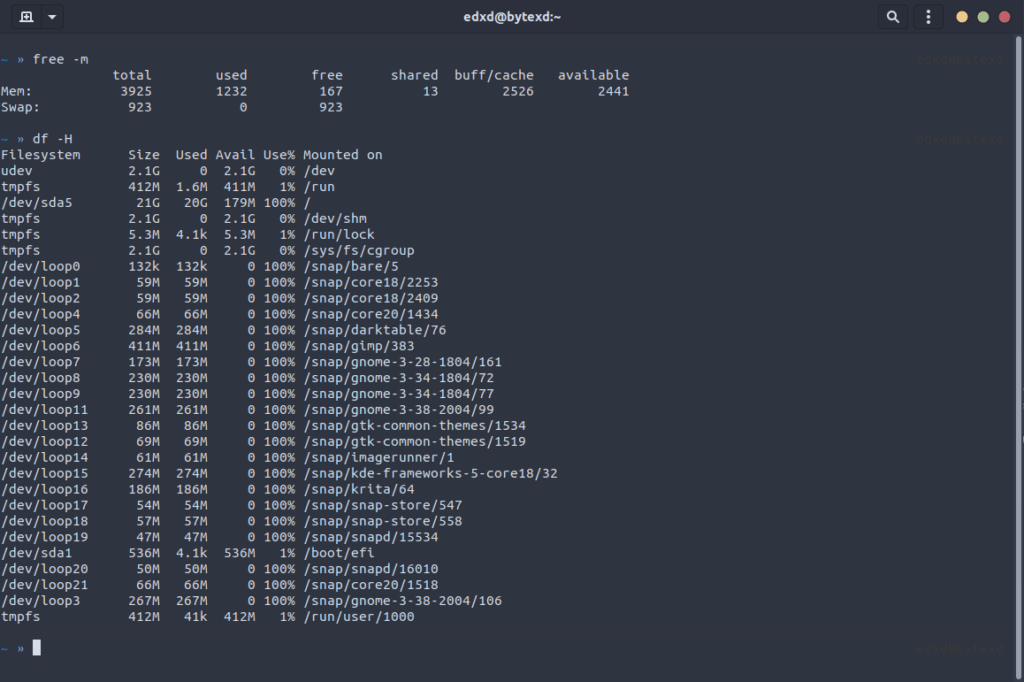This screenshot has width=1024, height=682.
Task: Open the terminal search icon
Action: 893,16
